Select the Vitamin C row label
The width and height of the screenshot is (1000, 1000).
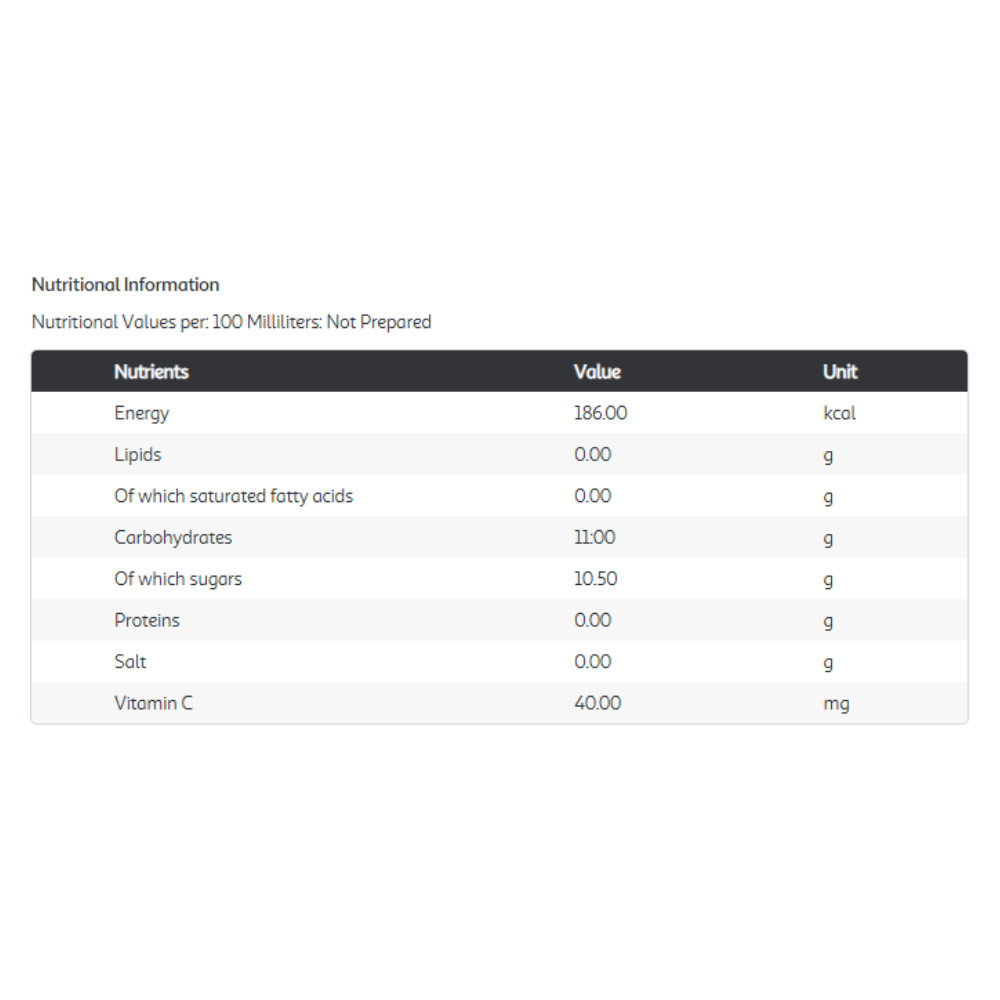tap(153, 704)
